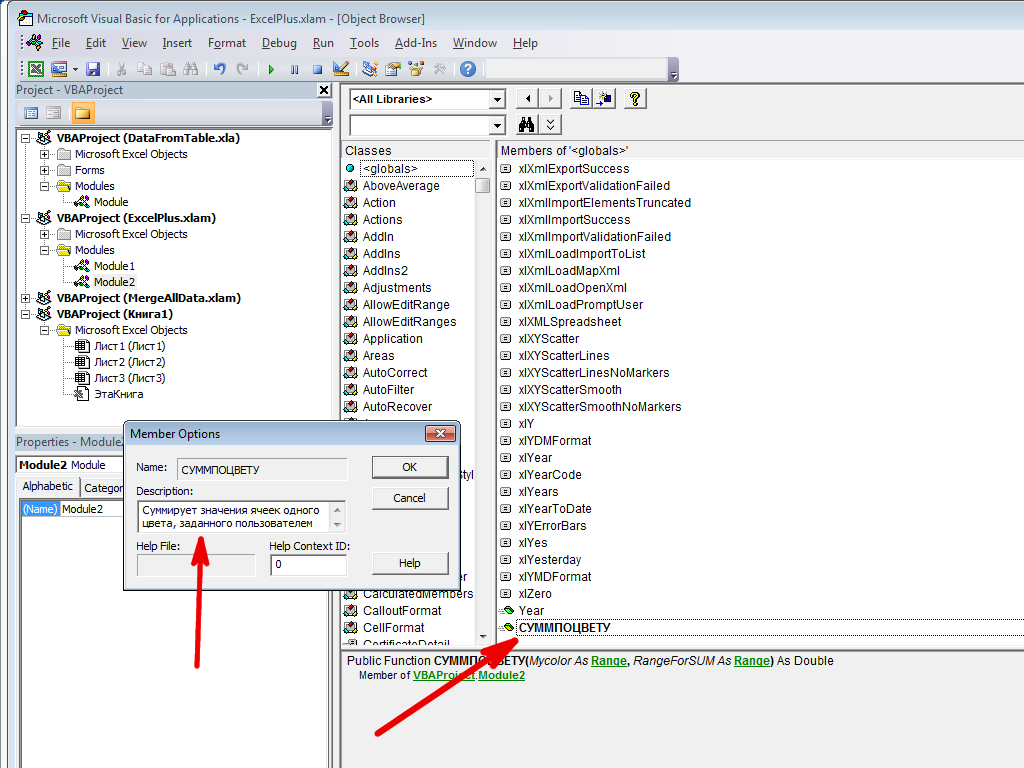The image size is (1024, 768).
Task: Select Лист2 (Лист2) sheet object
Action: pos(129,362)
